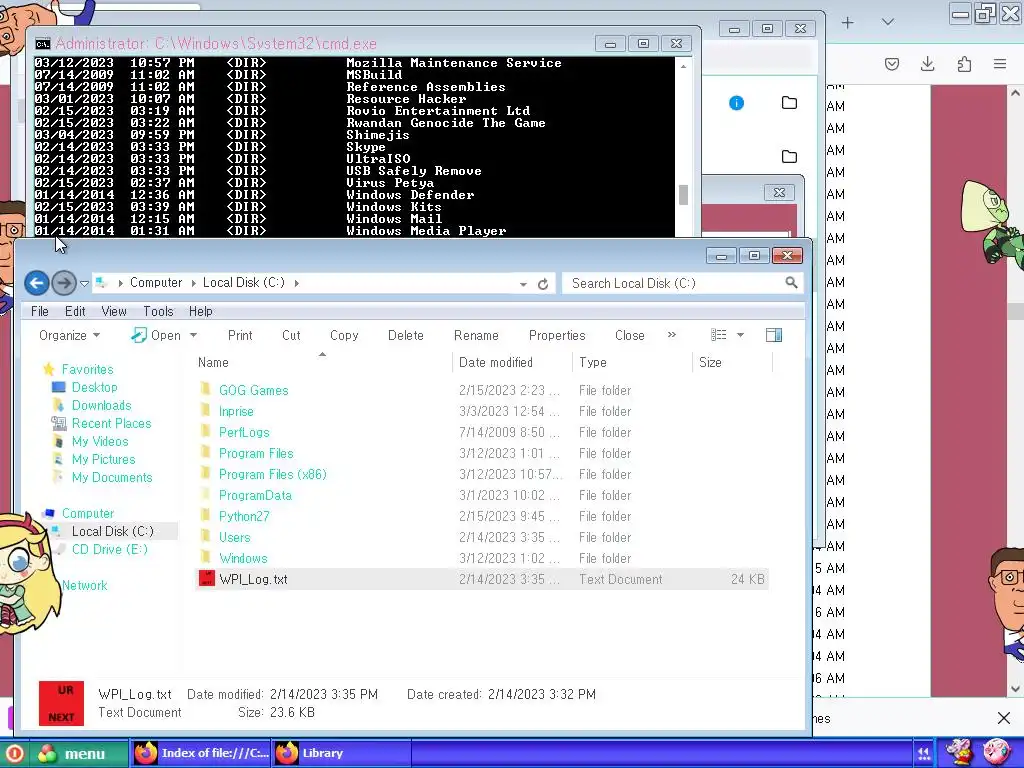Click the Firefox Pocket save icon
This screenshot has width=1024, height=768.
(891, 63)
